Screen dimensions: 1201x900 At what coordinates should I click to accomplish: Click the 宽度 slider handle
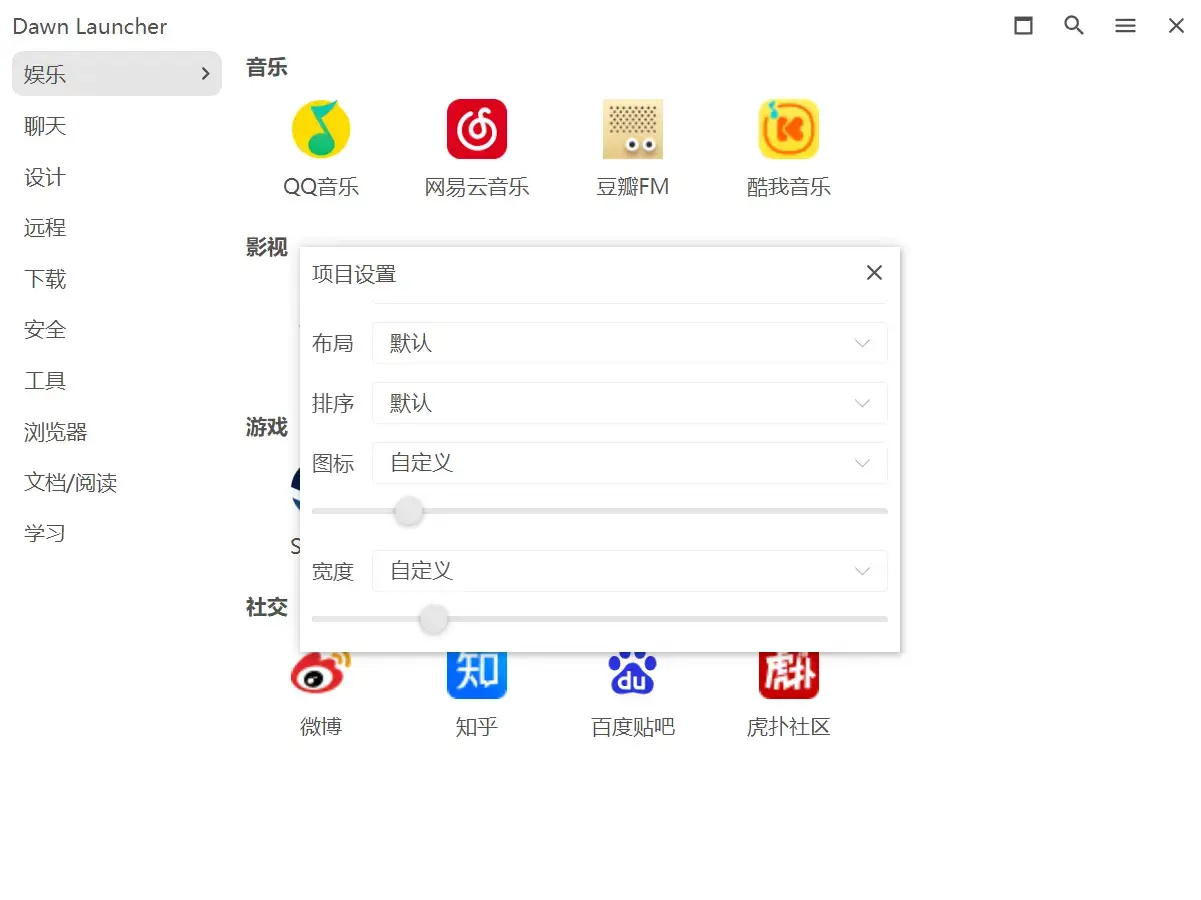[x=433, y=619]
